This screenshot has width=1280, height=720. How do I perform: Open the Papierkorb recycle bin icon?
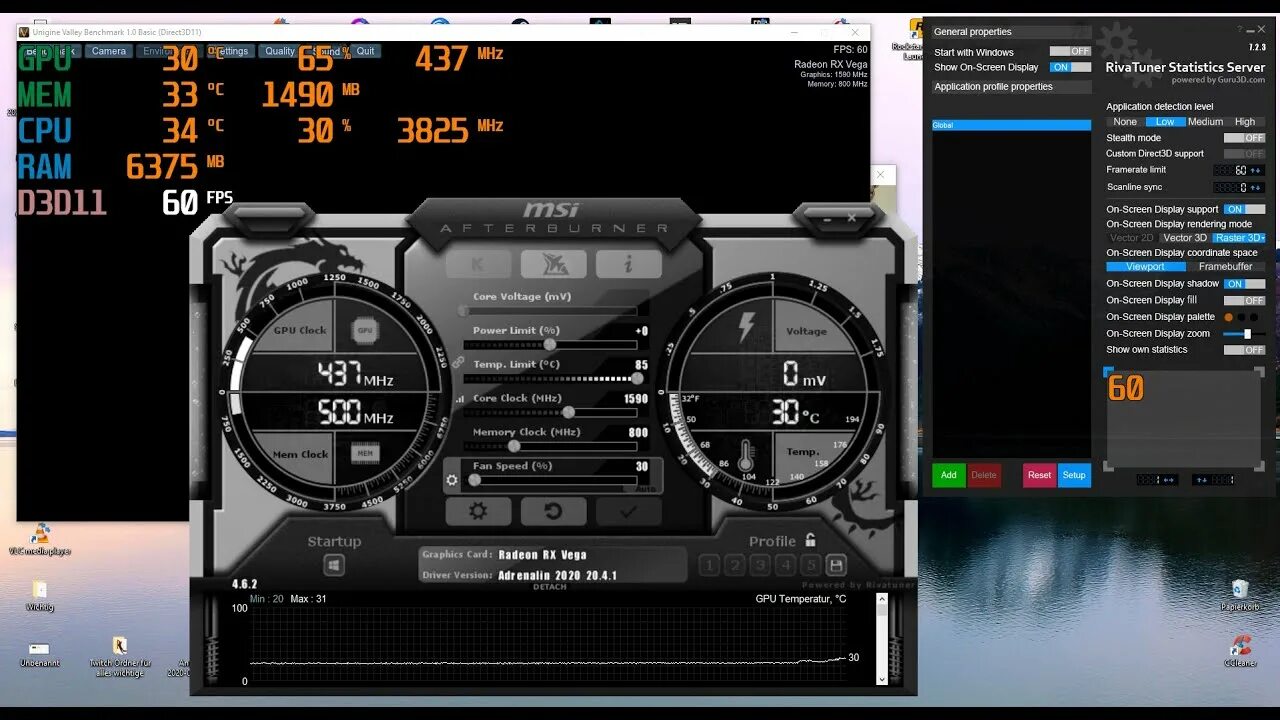tap(1240, 595)
